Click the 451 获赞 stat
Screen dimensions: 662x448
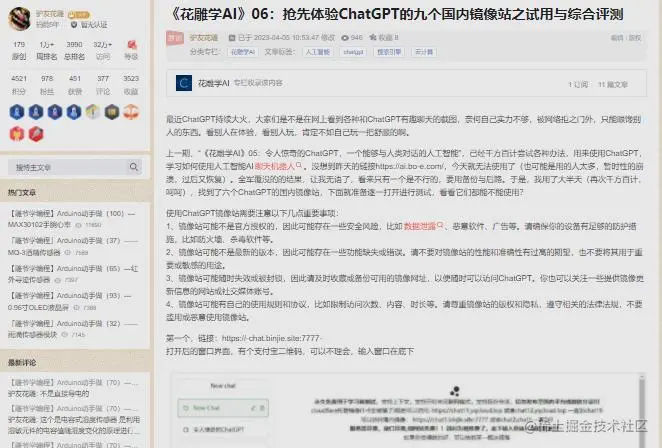(x=75, y=84)
